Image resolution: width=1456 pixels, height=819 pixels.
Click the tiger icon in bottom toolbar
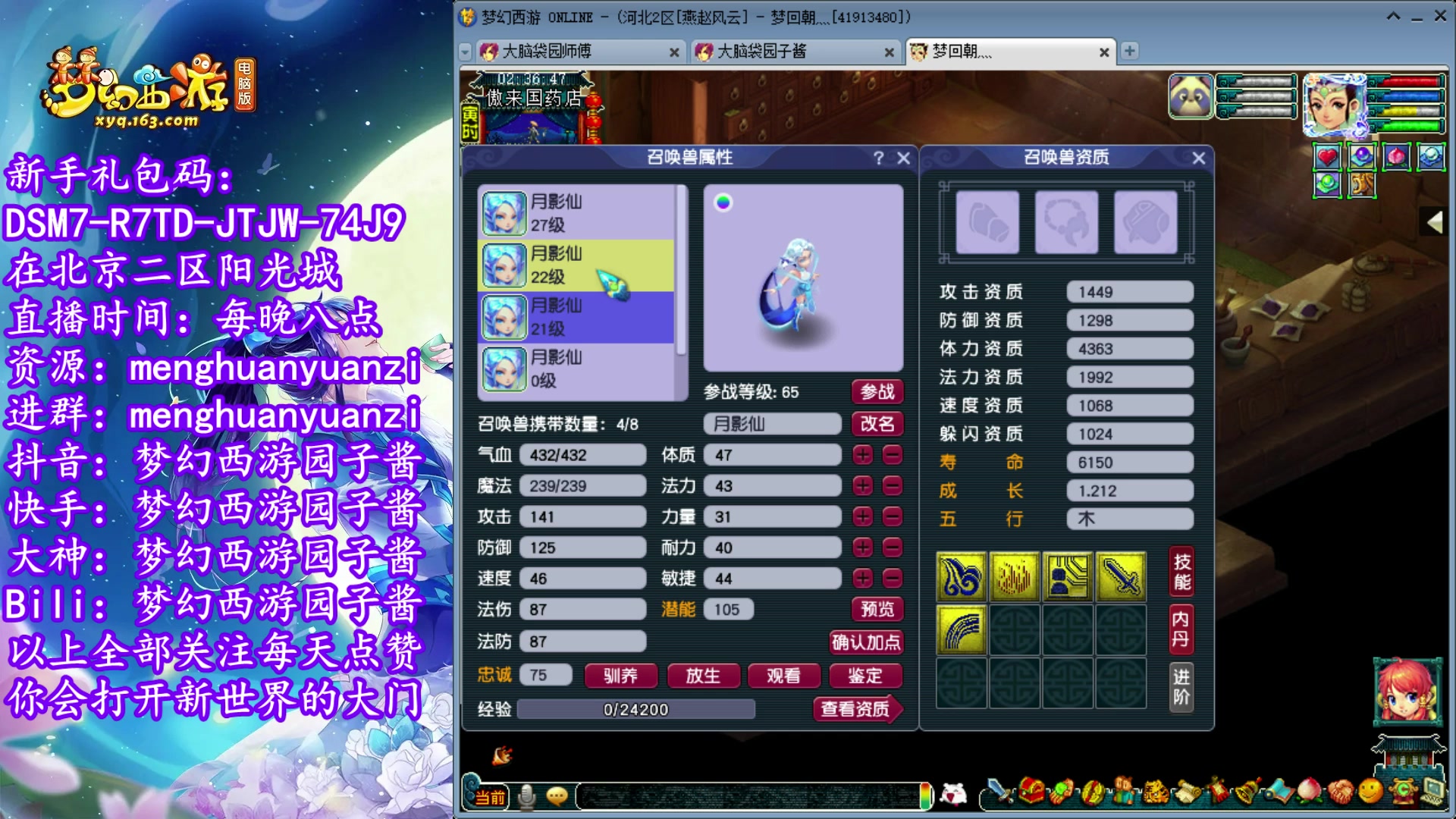point(1156,792)
